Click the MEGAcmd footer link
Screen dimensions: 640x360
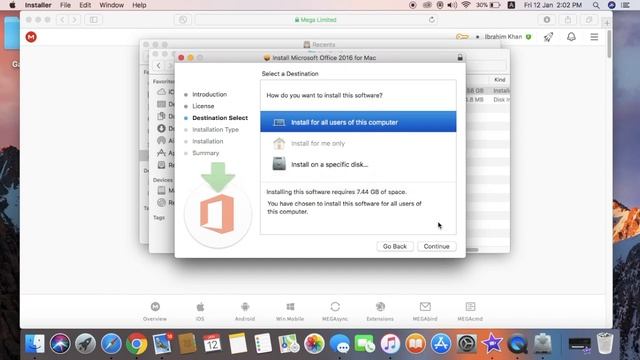click(x=470, y=311)
